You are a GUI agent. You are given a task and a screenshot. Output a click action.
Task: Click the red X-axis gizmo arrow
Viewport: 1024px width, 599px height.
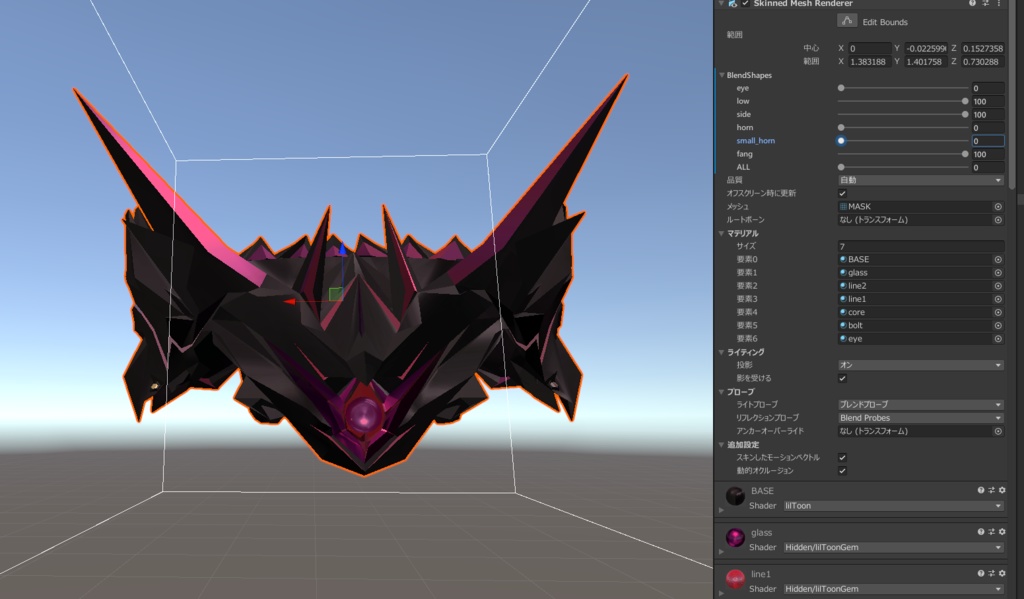(289, 301)
